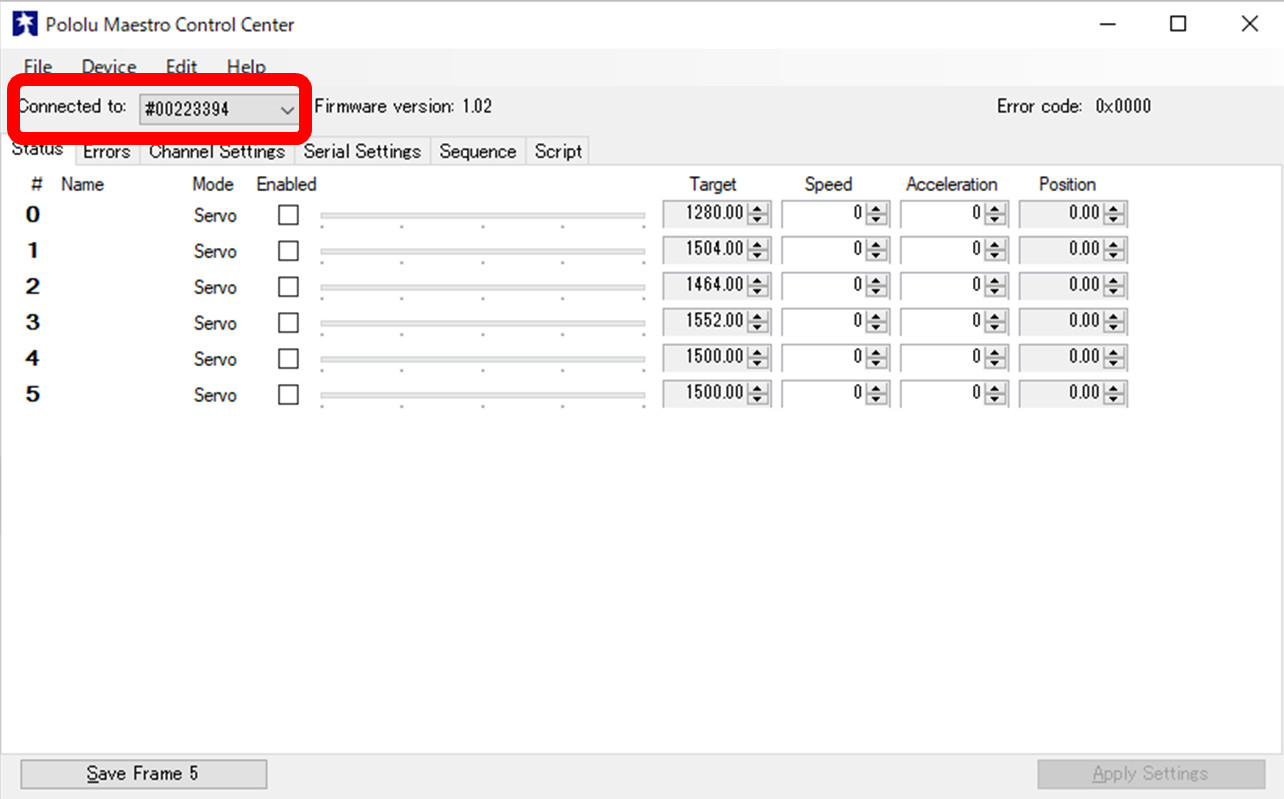Screen dimensions: 1284x799
Task: Open the File menu
Action: point(38,67)
